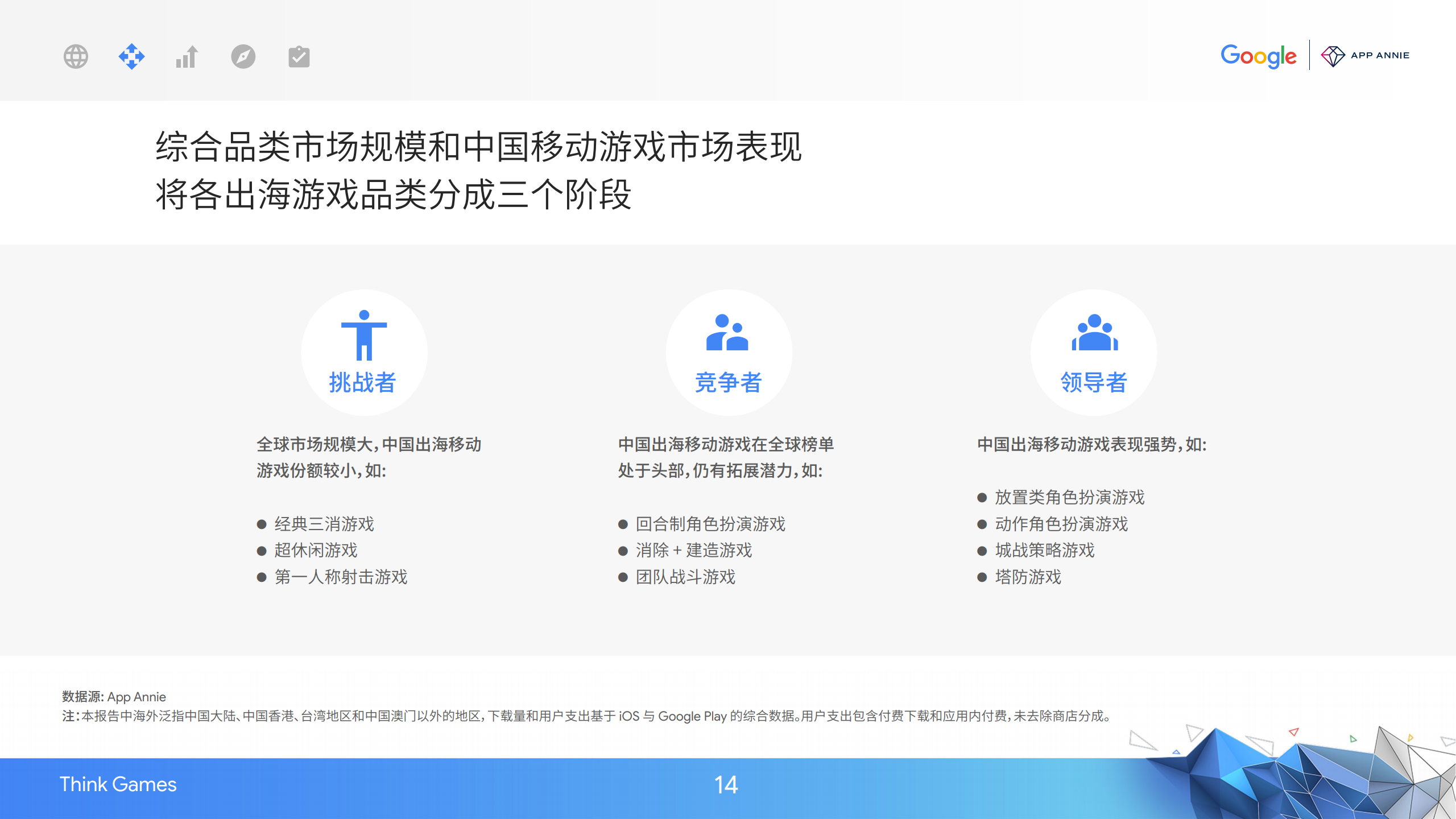Open the bar chart growth icon

pyautogui.click(x=187, y=57)
